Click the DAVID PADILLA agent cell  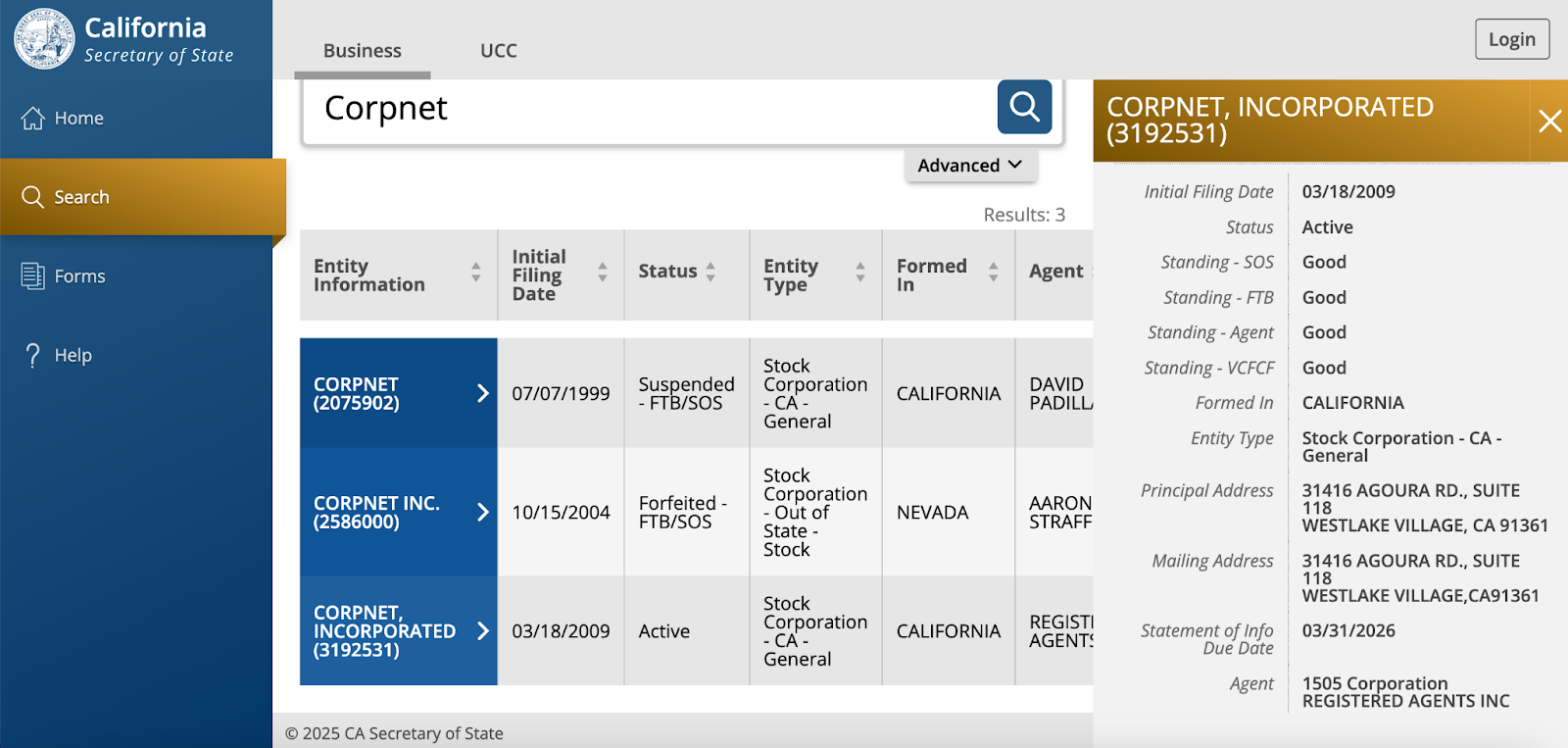pyautogui.click(x=1054, y=393)
